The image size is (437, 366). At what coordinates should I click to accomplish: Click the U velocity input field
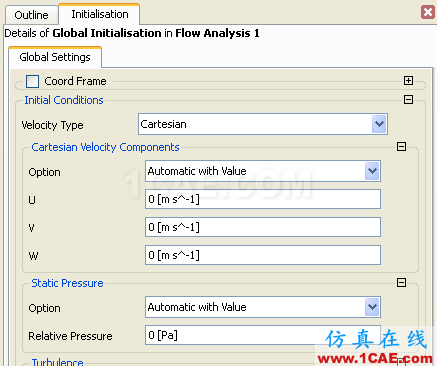263,199
